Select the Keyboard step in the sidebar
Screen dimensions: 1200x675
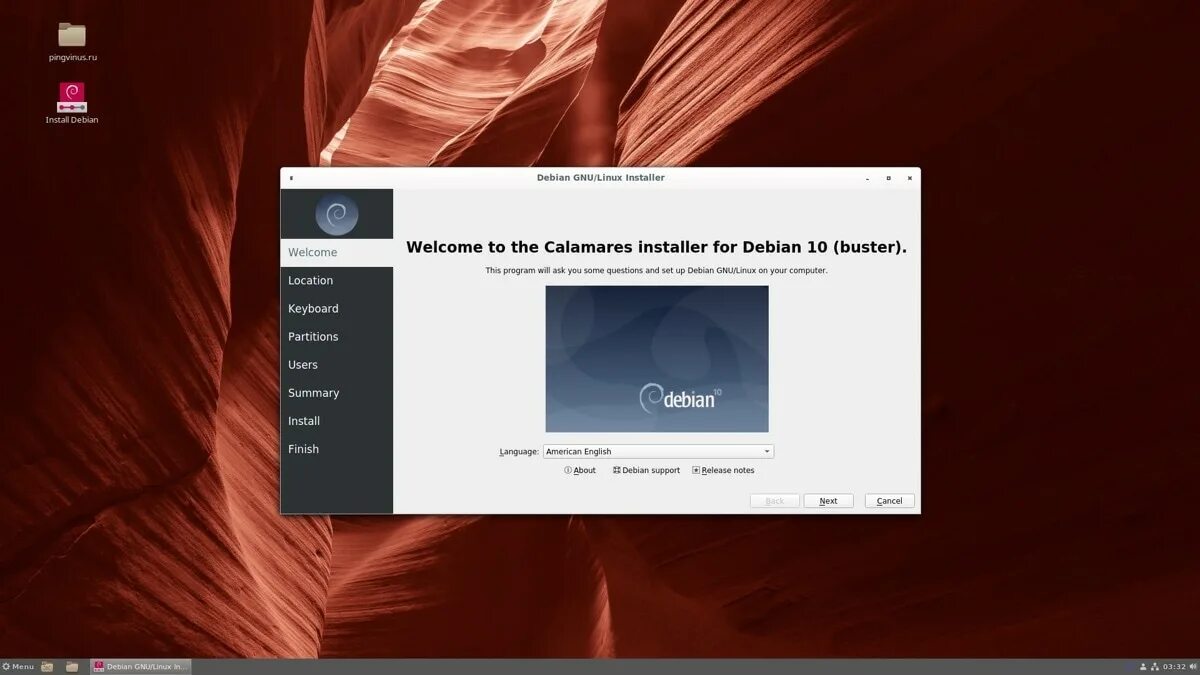click(x=337, y=309)
